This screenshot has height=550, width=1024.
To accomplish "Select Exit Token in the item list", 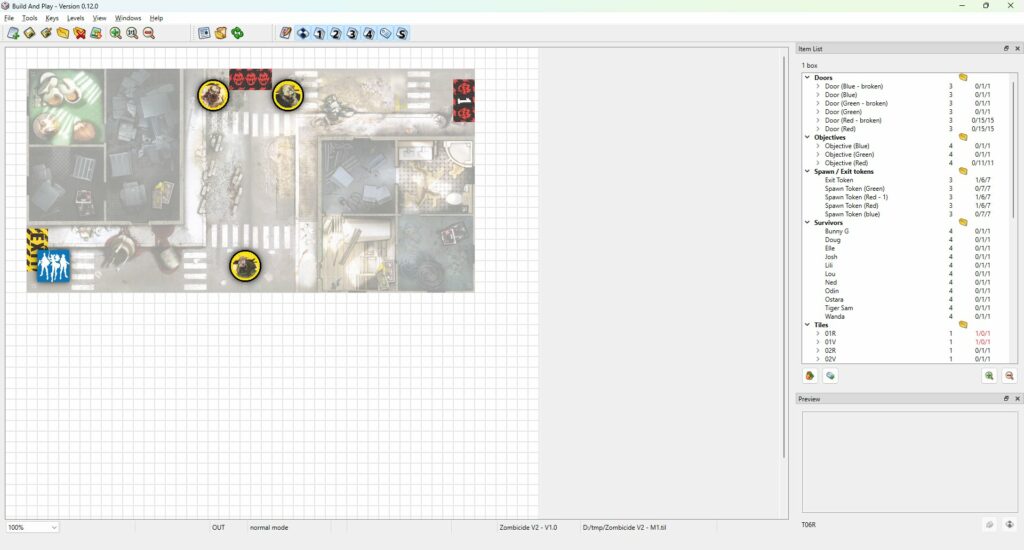I will [x=839, y=180].
